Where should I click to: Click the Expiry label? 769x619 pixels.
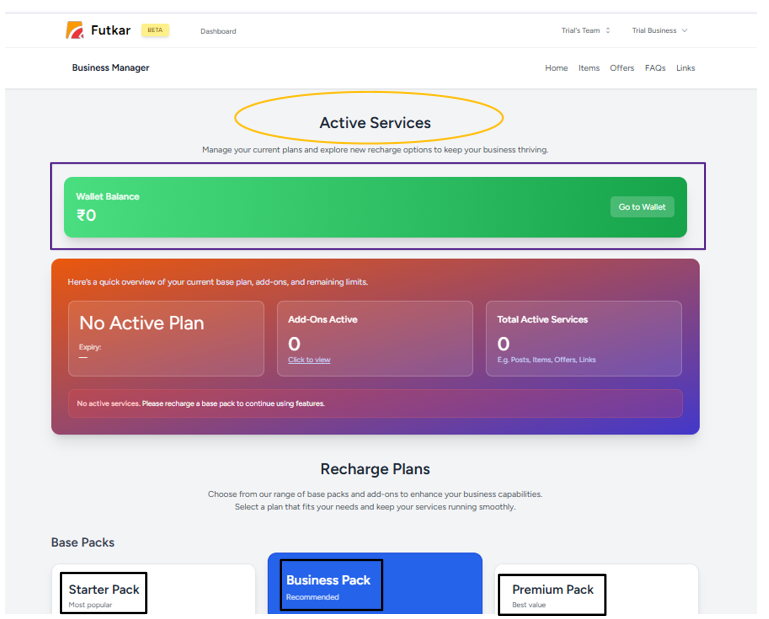[90, 347]
